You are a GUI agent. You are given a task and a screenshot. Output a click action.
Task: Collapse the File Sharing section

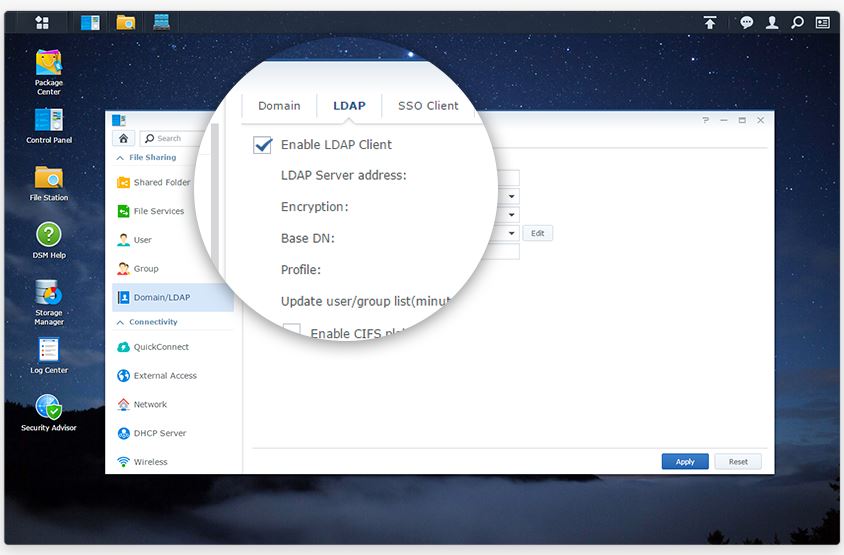(x=121, y=158)
